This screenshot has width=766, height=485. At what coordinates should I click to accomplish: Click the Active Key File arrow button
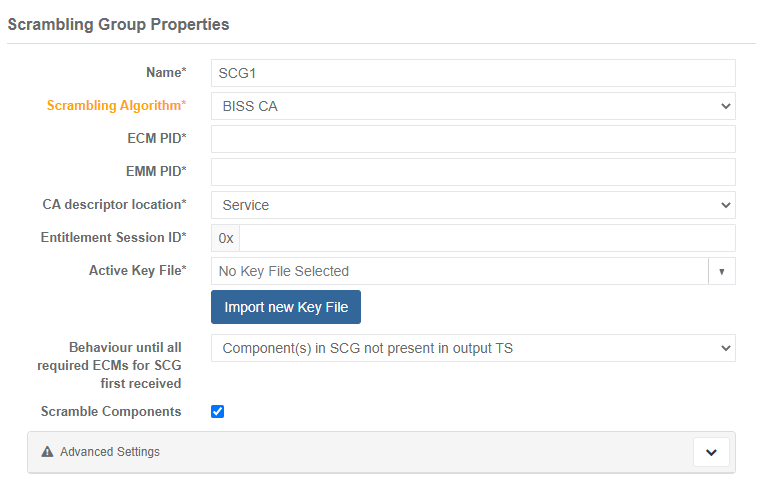pyautogui.click(x=721, y=271)
